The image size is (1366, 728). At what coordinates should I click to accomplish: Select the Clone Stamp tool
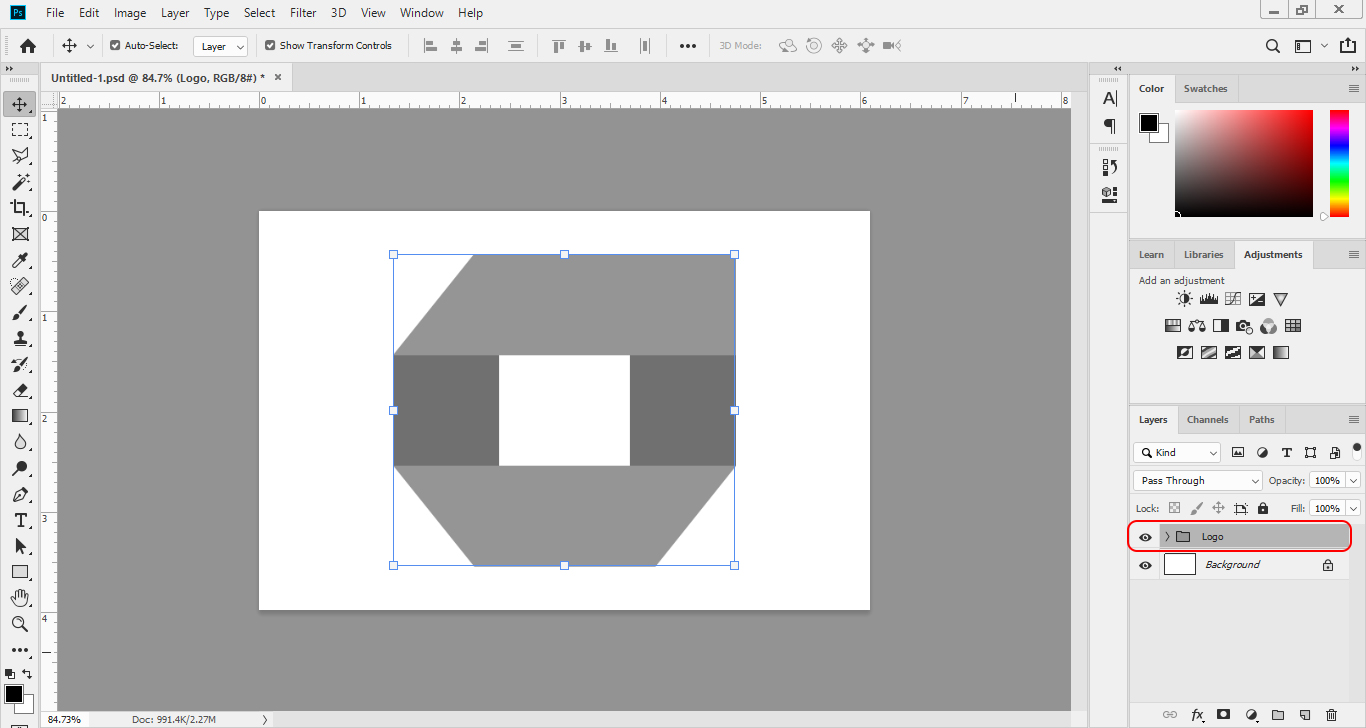[x=20, y=338]
